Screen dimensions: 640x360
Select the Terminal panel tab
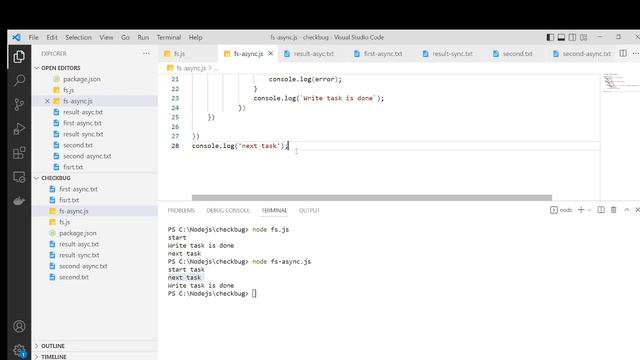coord(274,210)
